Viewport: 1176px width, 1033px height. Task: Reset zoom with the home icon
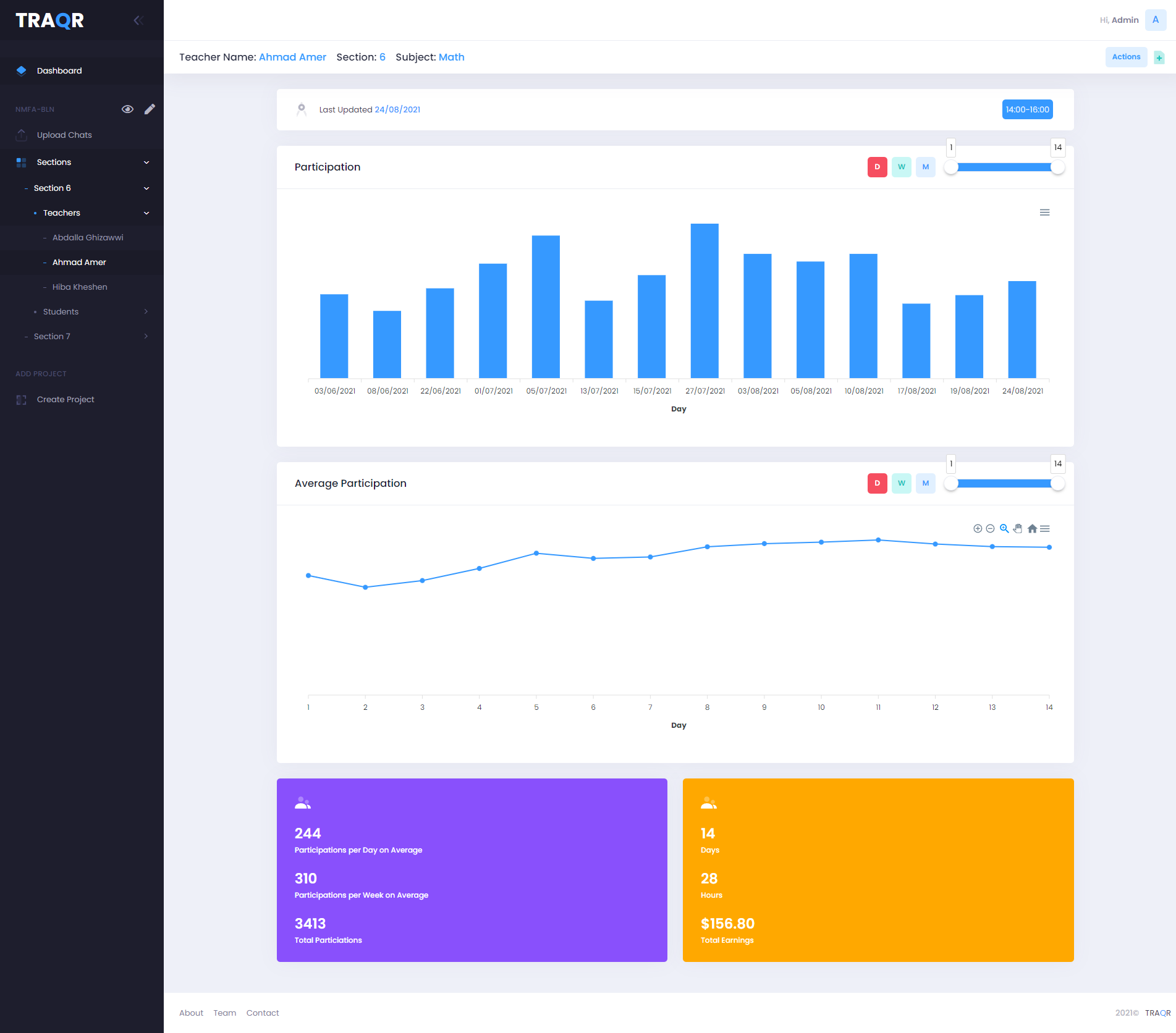pyautogui.click(x=1032, y=529)
